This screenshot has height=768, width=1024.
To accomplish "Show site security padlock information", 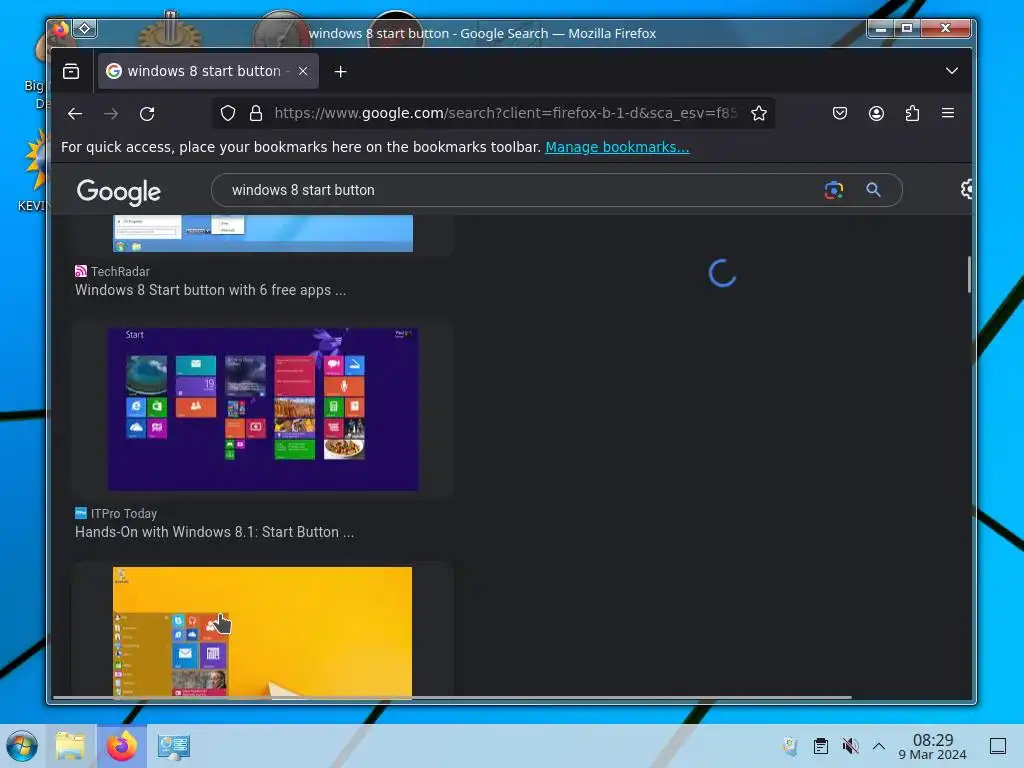I will pos(256,114).
